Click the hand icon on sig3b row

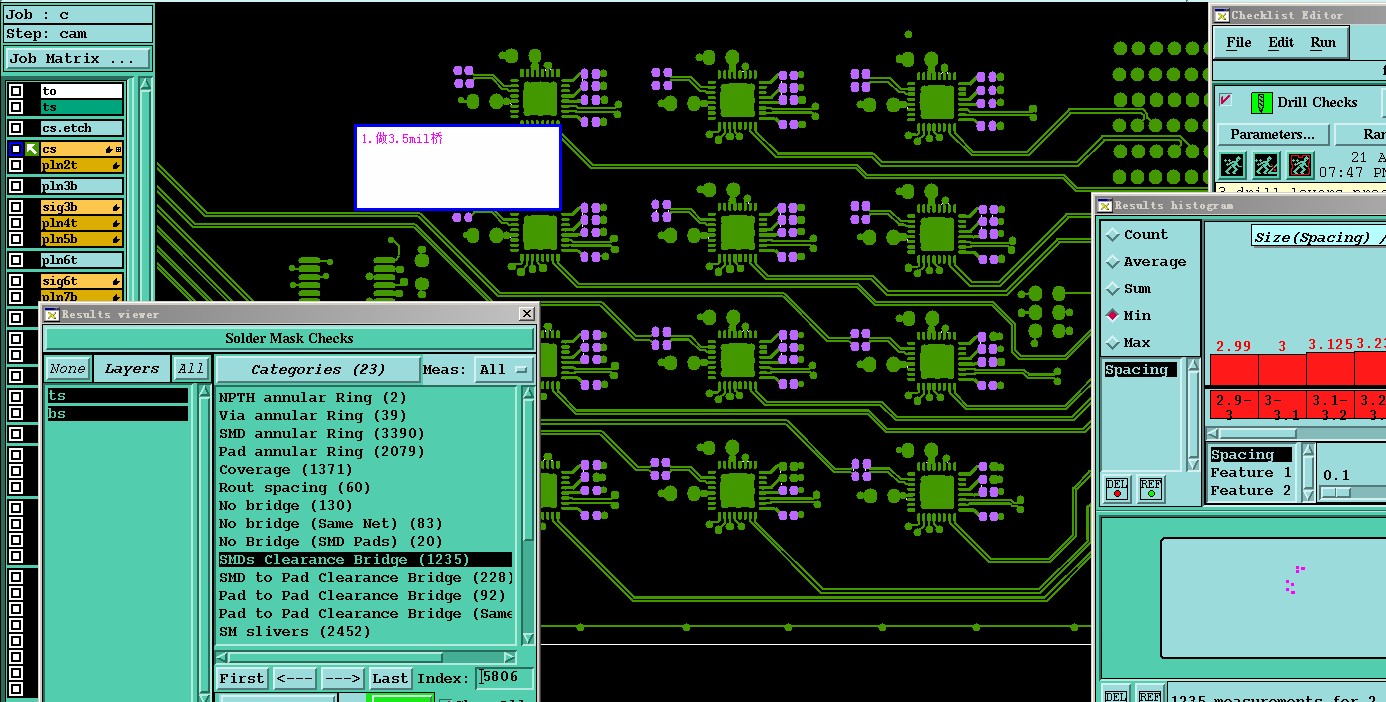coord(116,207)
